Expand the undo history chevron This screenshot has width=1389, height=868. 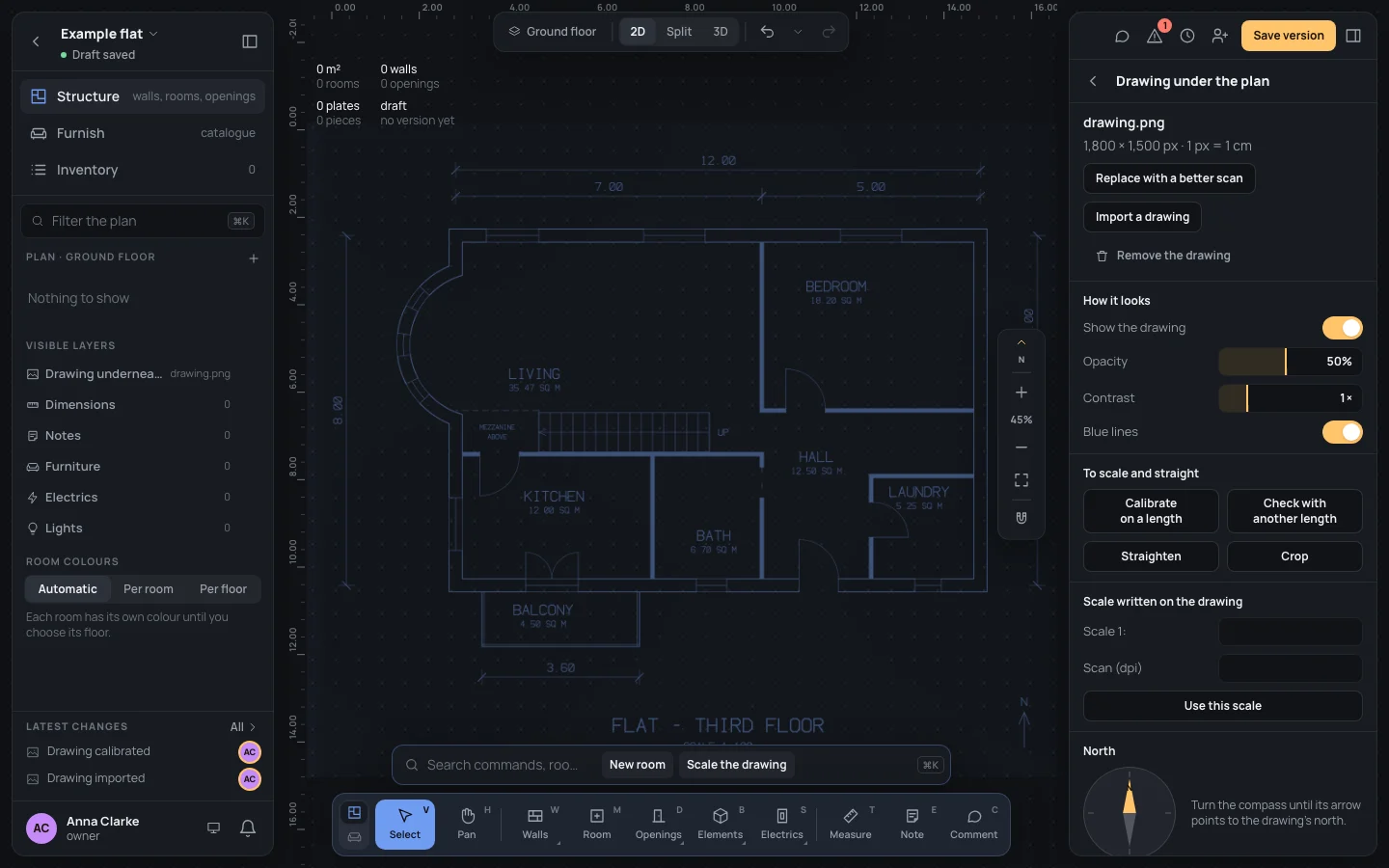(x=798, y=32)
